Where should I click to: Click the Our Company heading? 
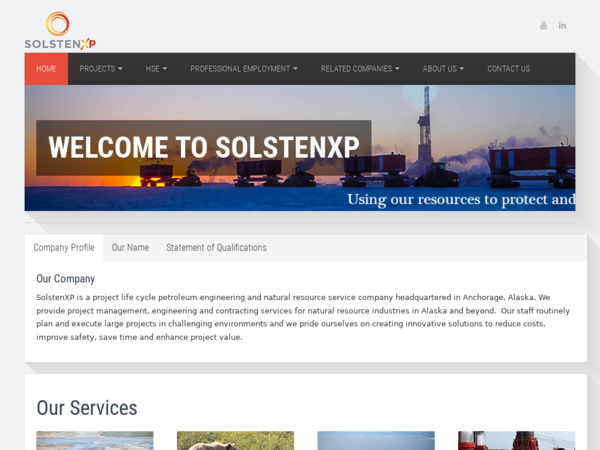pyautogui.click(x=65, y=279)
